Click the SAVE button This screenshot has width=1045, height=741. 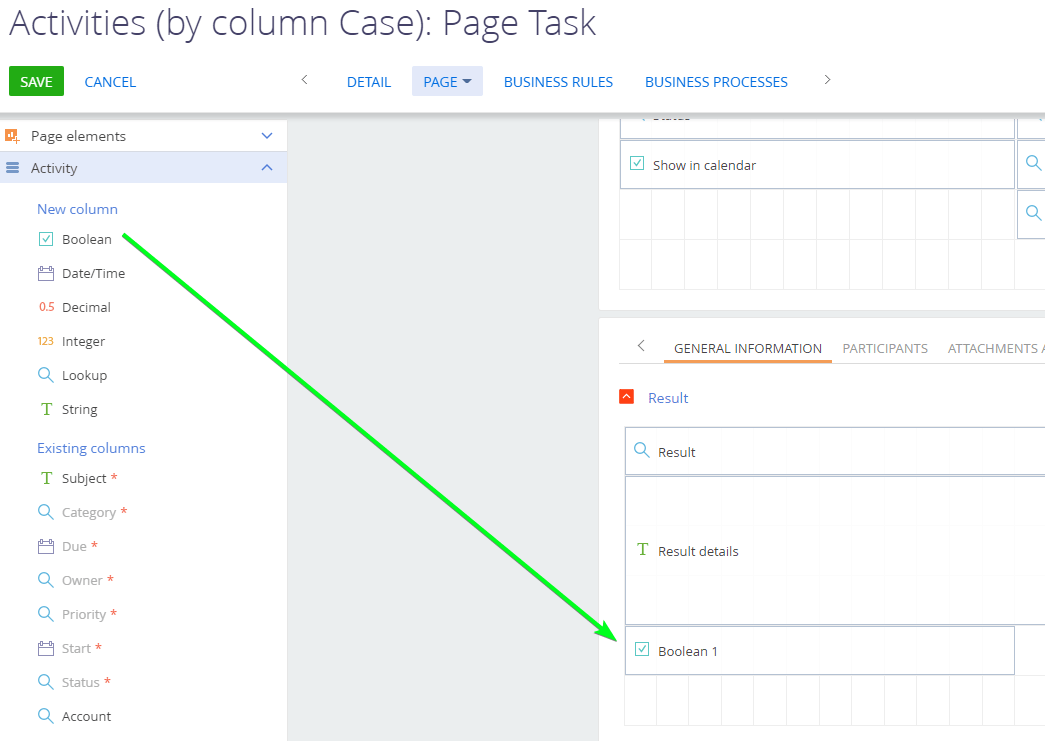coord(36,81)
